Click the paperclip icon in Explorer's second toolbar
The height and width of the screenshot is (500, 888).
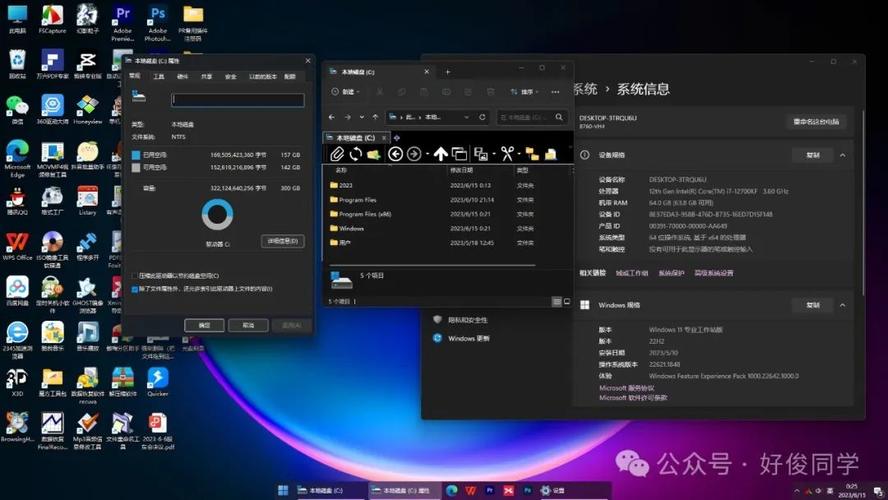pyautogui.click(x=337, y=153)
